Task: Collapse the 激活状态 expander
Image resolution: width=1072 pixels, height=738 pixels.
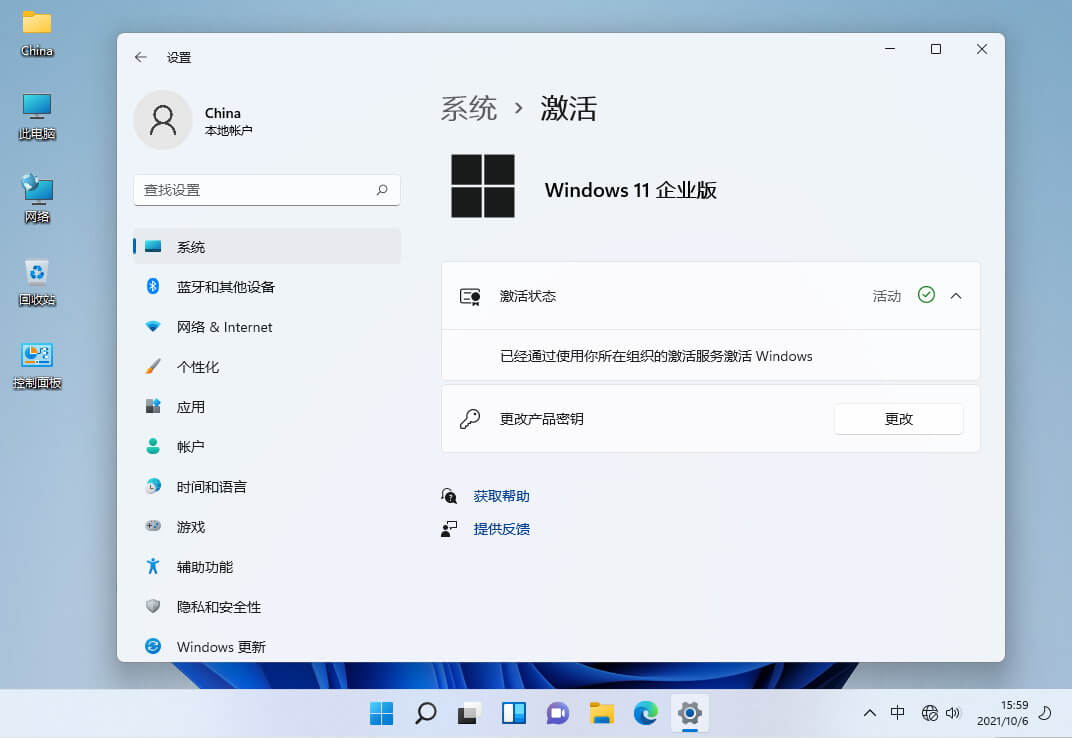Action: (956, 295)
